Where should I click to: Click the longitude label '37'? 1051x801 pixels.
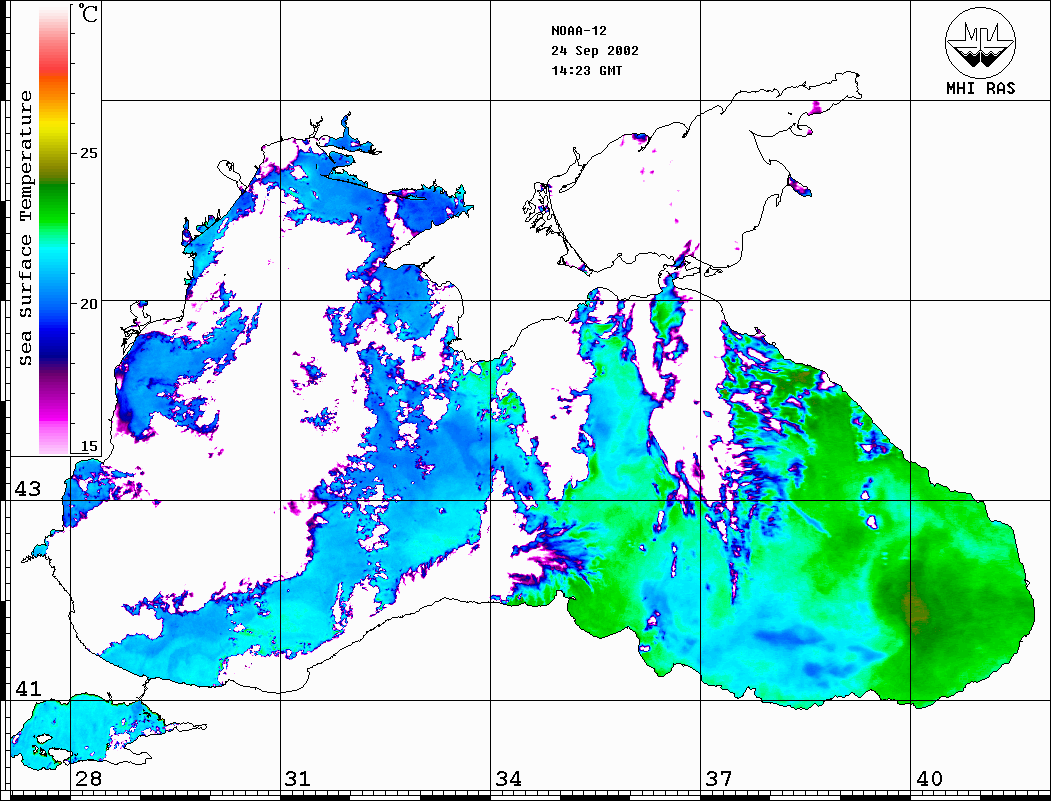coord(719,779)
